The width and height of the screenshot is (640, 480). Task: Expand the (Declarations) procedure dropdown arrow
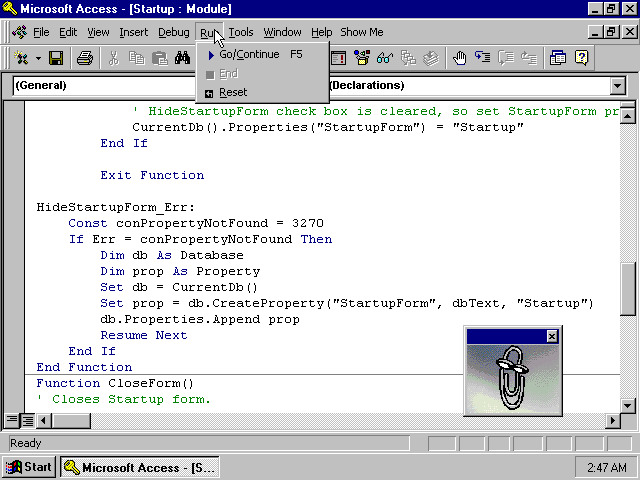(618, 86)
